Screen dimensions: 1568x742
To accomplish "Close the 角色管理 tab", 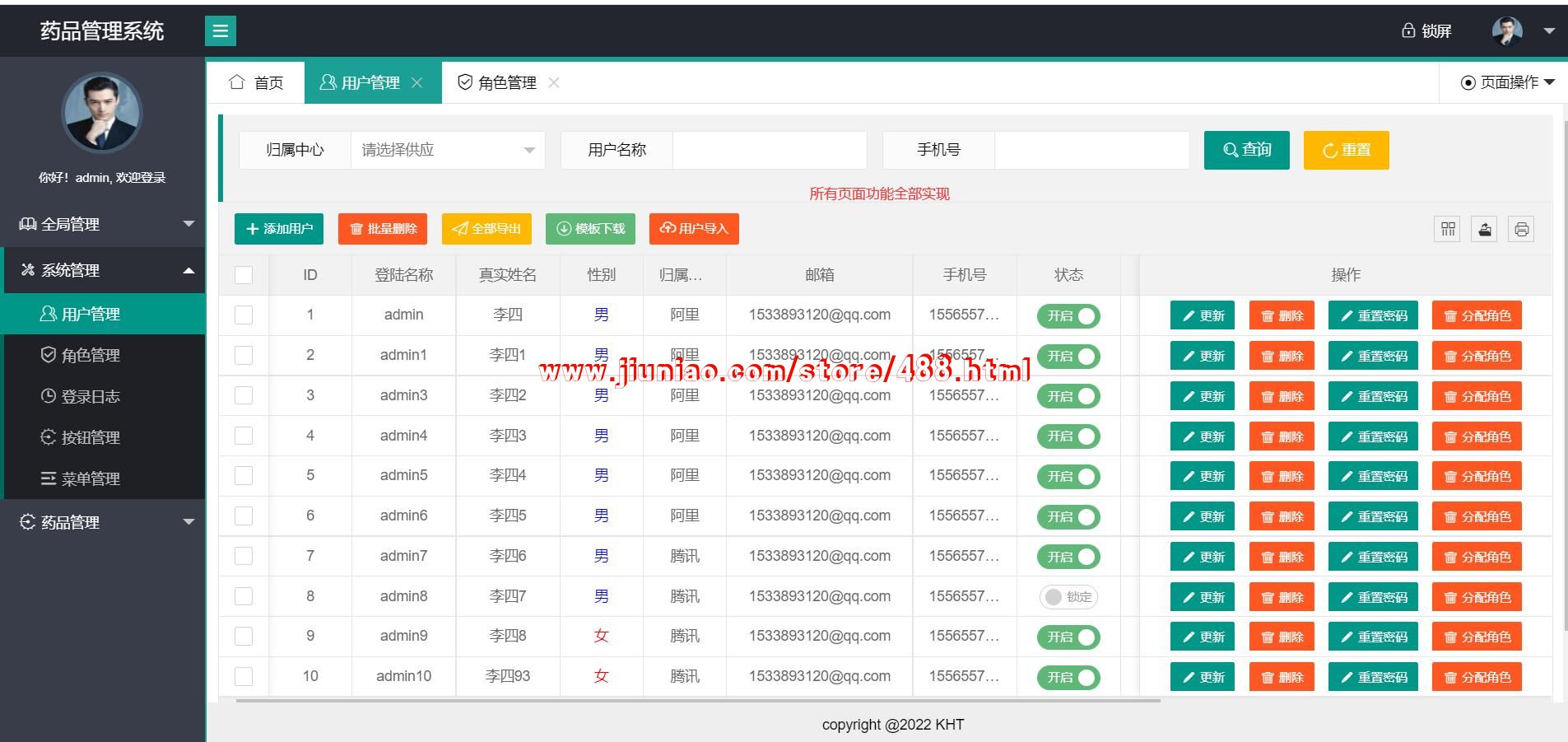I will (554, 82).
